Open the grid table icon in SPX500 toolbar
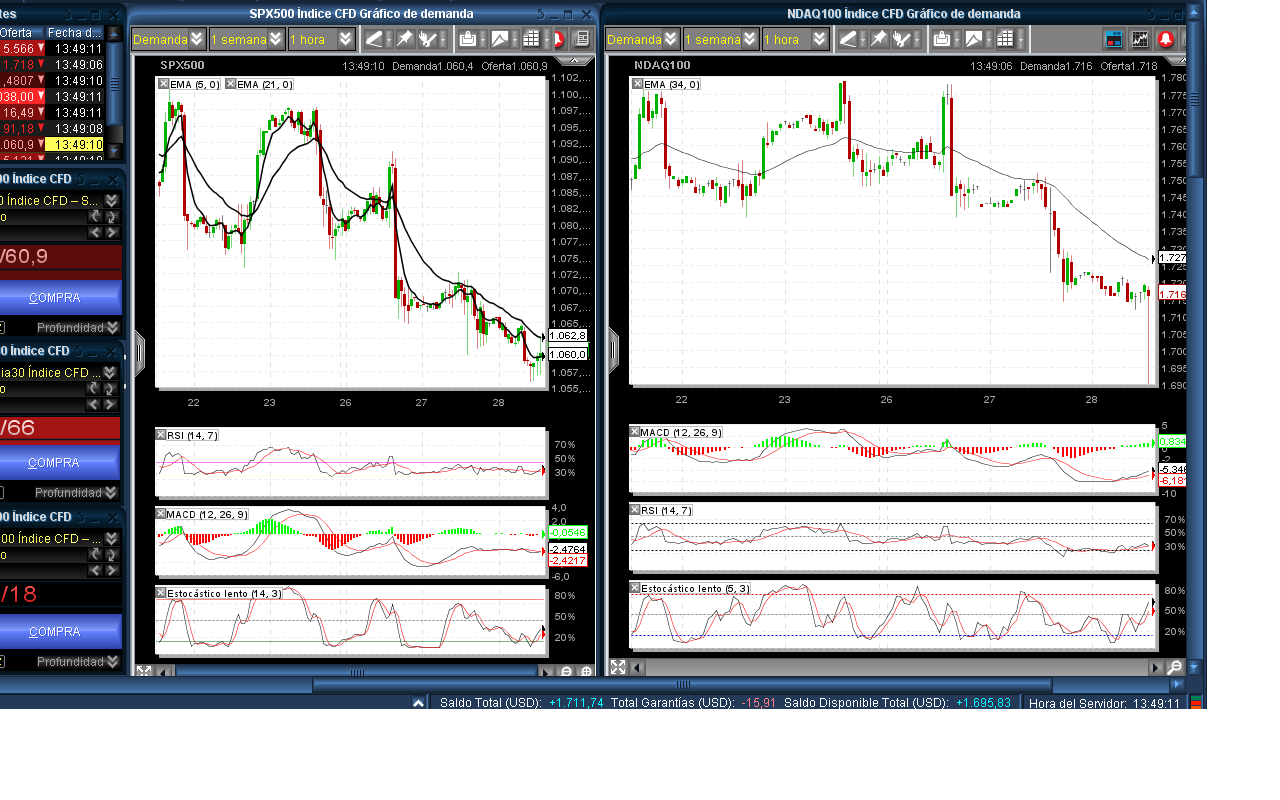This screenshot has height=800, width=1280. click(531, 39)
